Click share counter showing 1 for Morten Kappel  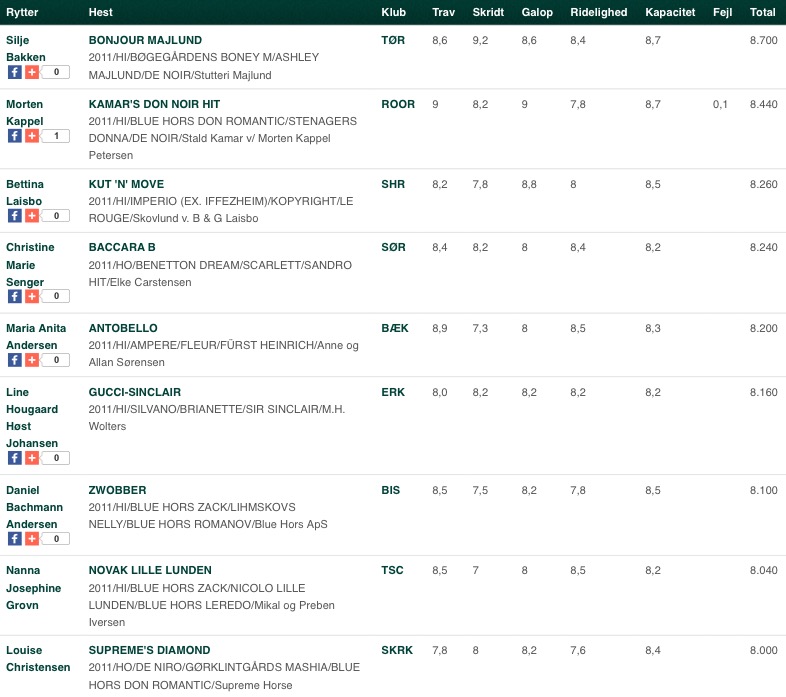click(x=56, y=136)
